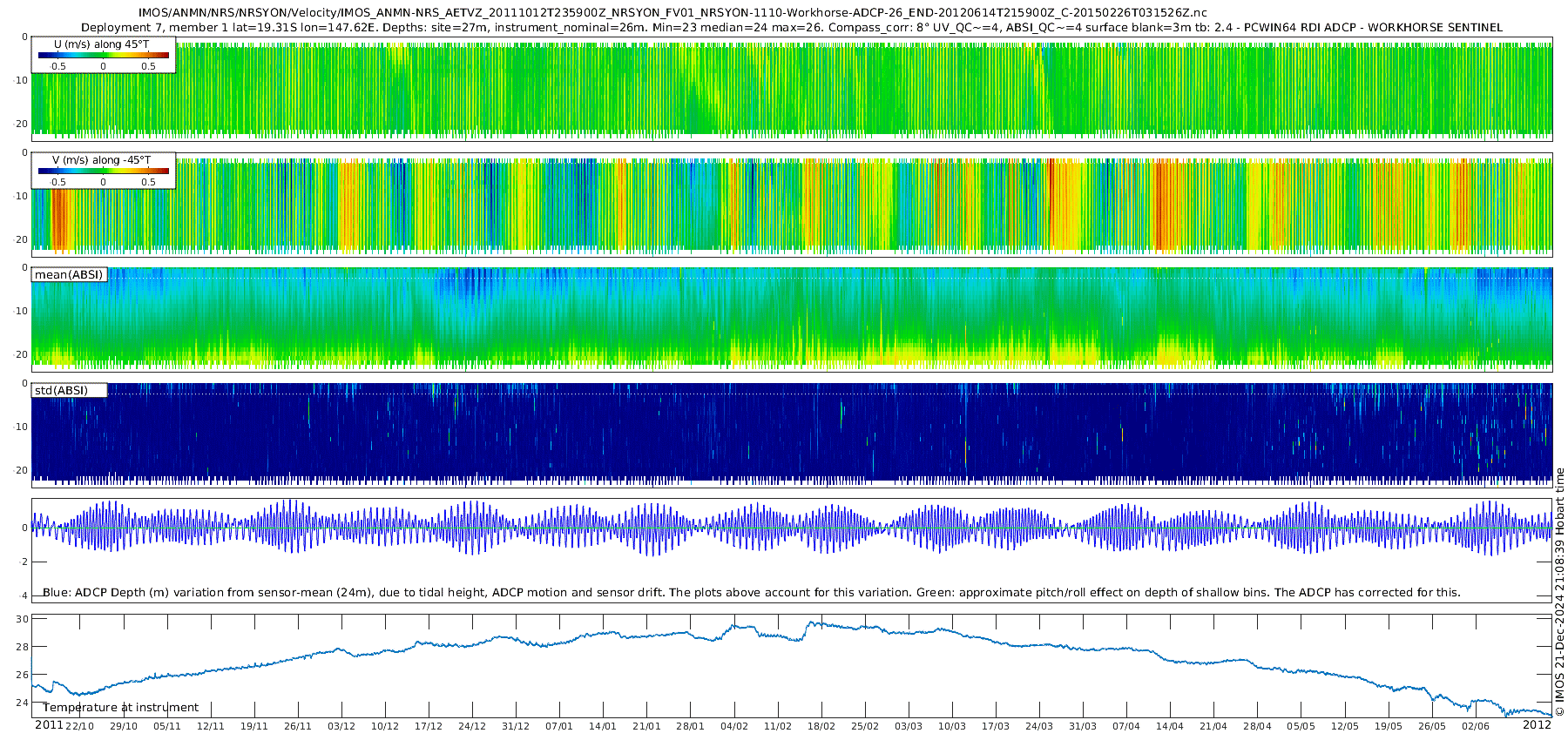Click the blue ADCP depth description text

(751, 592)
